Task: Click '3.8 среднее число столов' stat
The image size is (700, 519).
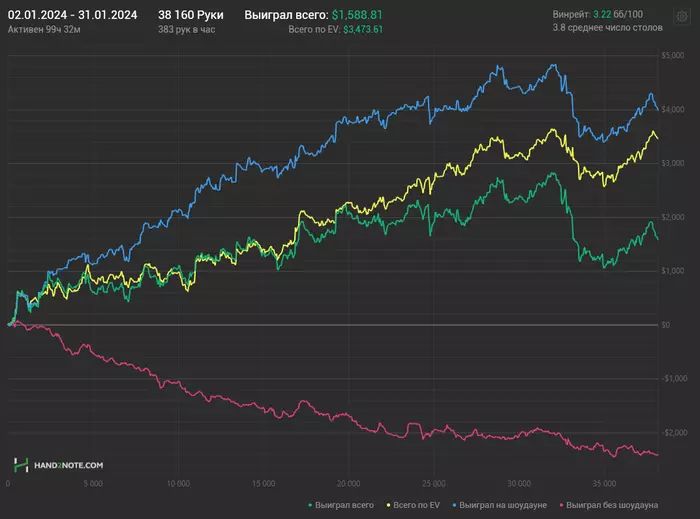Action: click(607, 28)
